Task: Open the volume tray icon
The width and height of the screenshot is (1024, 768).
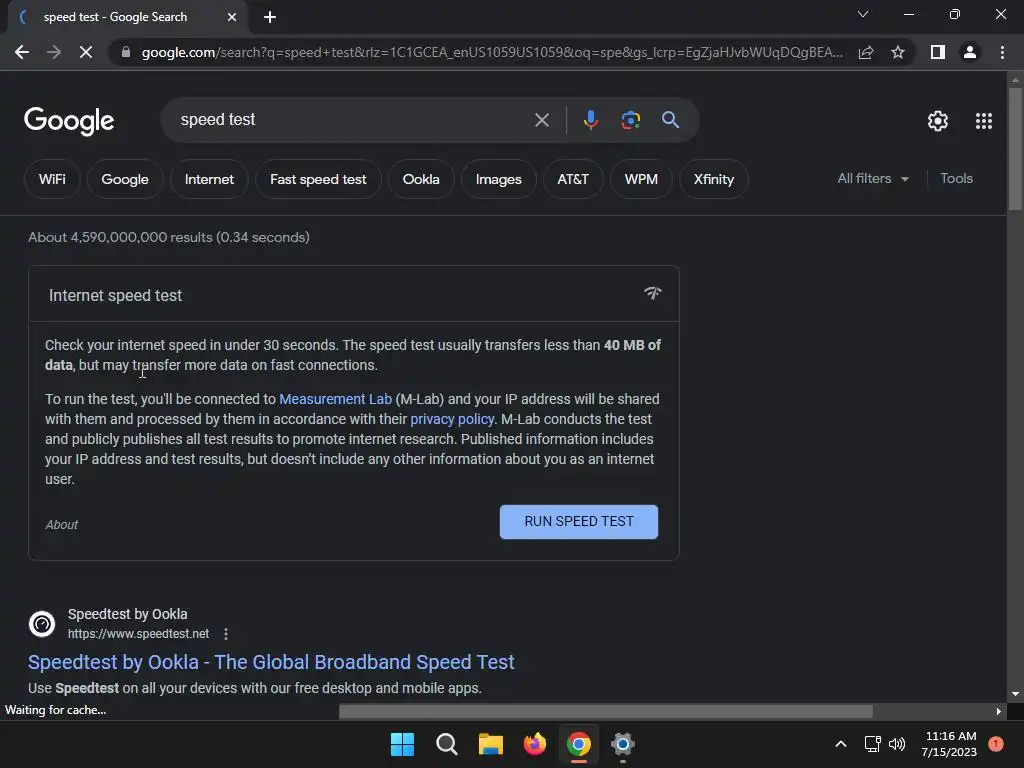Action: click(897, 744)
